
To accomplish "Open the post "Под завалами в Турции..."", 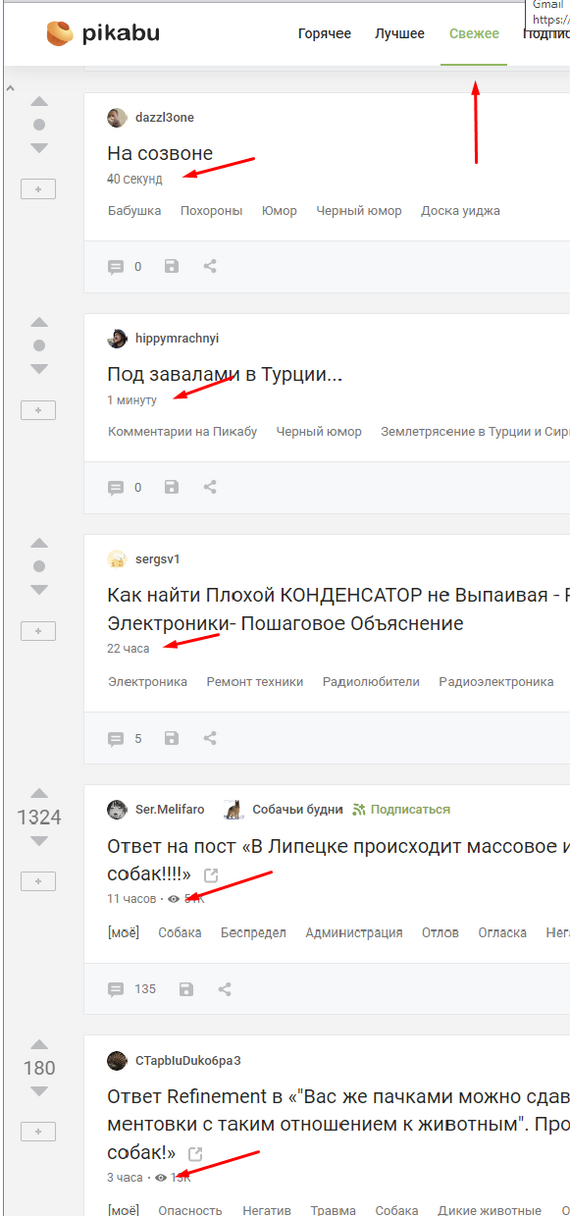I will (x=225, y=375).
